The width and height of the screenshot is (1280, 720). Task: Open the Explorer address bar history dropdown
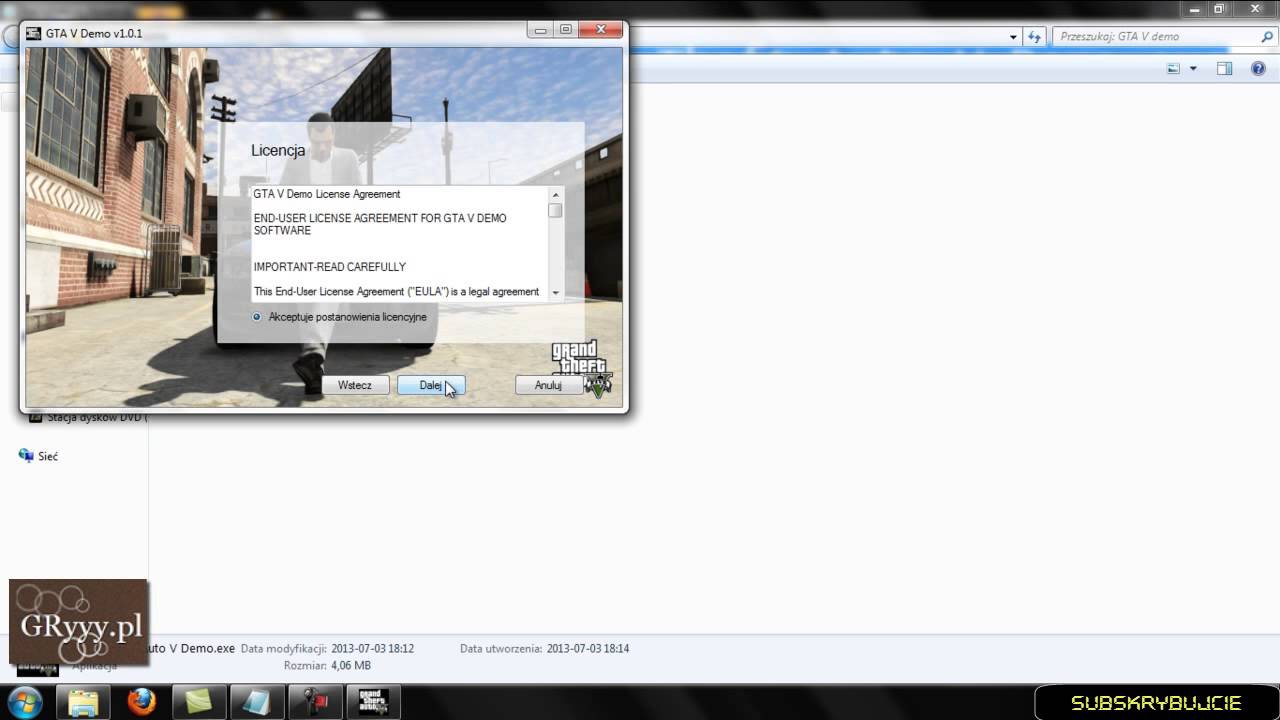coord(1014,36)
